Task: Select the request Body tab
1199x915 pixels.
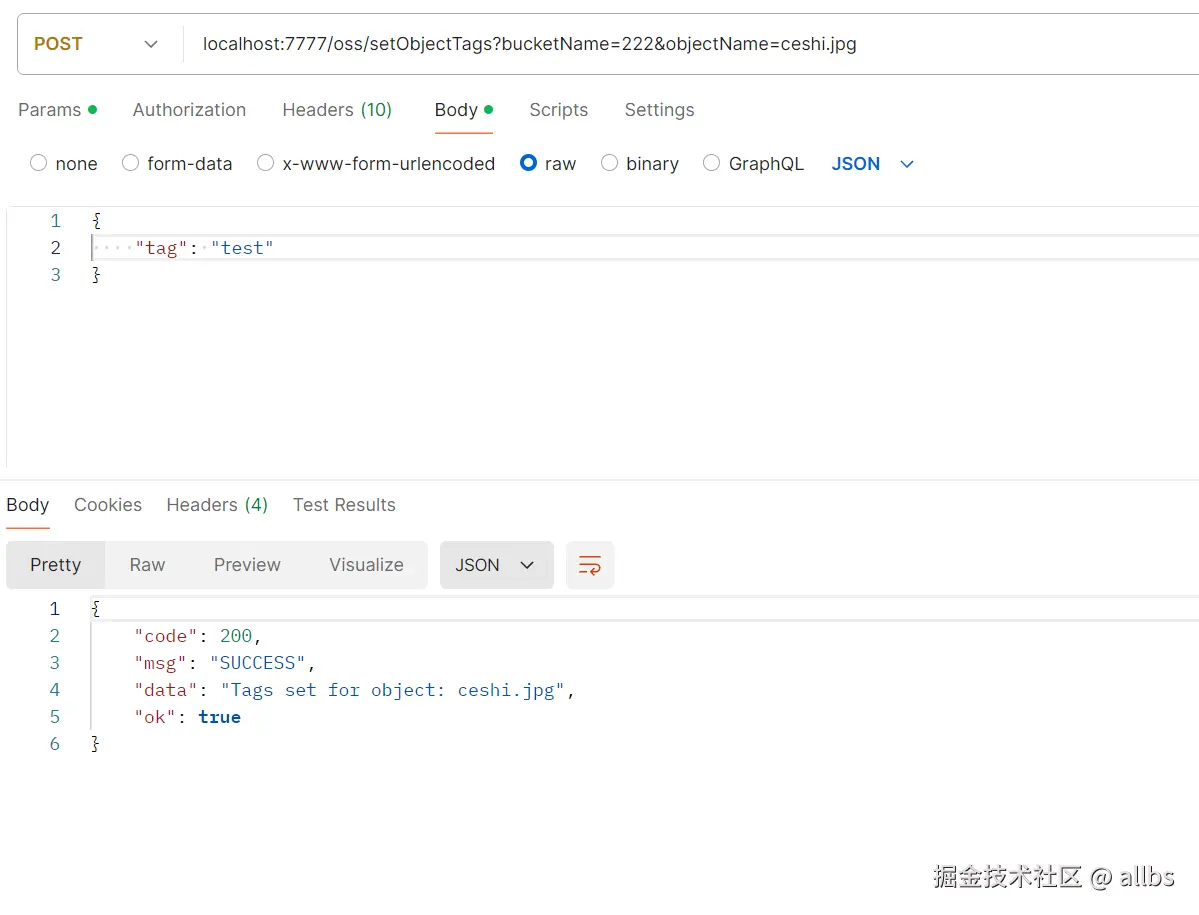Action: pyautogui.click(x=463, y=110)
